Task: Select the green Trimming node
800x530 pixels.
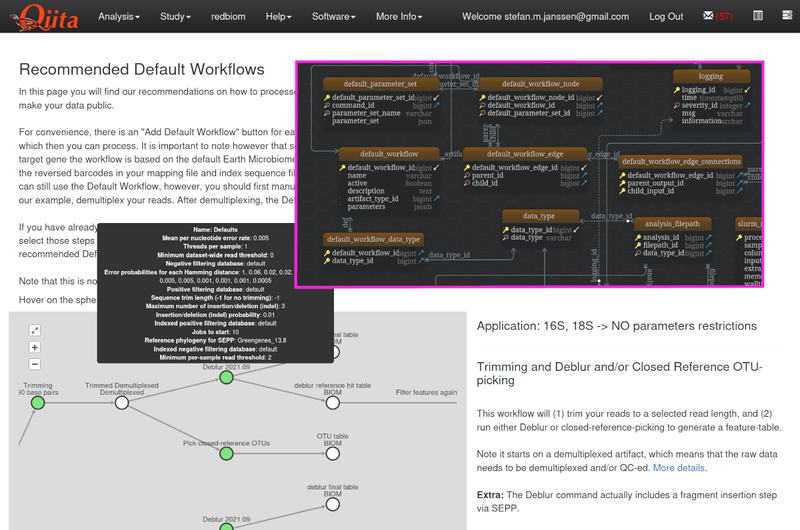Action: point(38,403)
